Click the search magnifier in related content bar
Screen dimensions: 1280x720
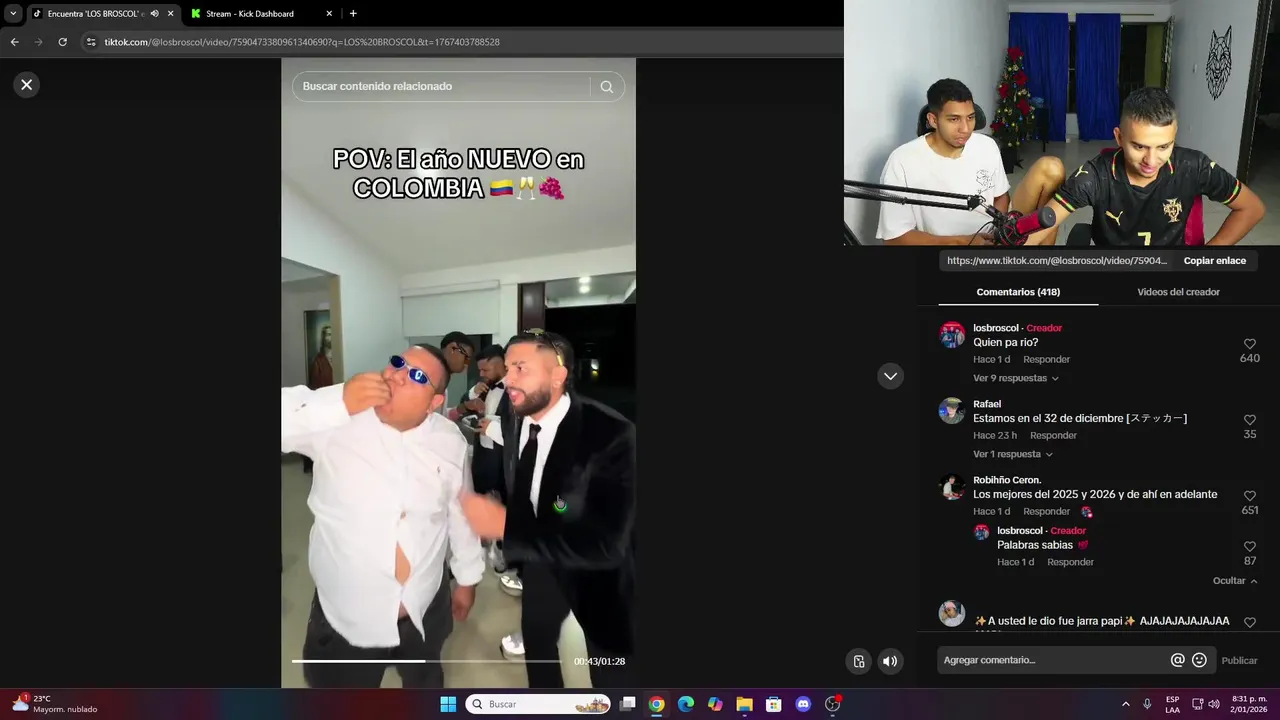click(606, 86)
